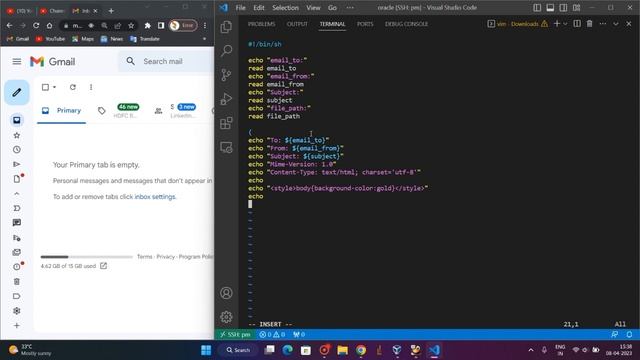Expand the launch profile dropdown beside the new terminal plus

pyautogui.click(x=565, y=24)
